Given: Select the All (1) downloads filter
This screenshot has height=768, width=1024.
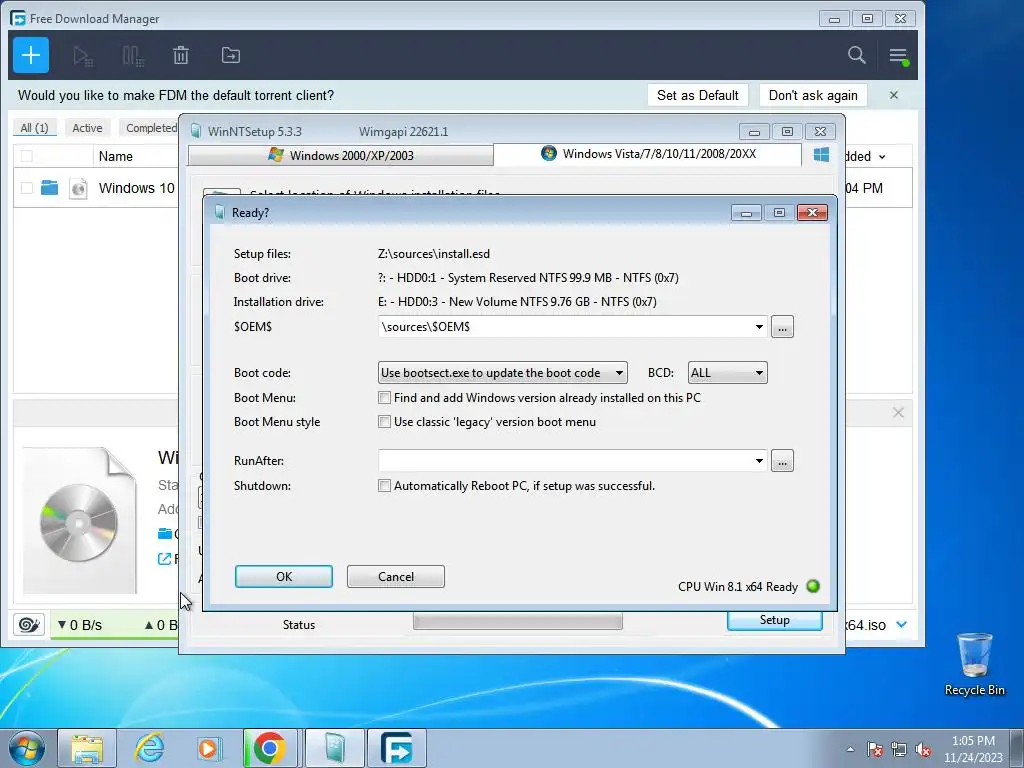Looking at the screenshot, I should click(x=35, y=128).
